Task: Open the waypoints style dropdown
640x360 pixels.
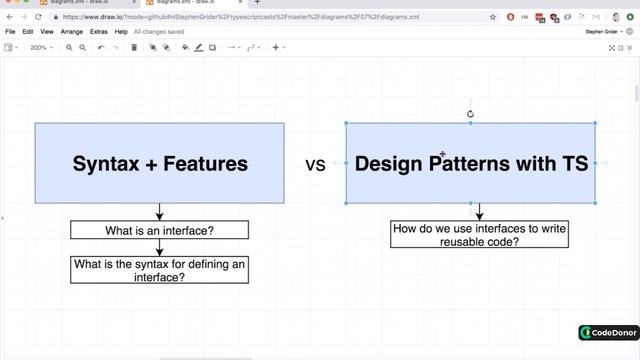Action: tap(253, 47)
